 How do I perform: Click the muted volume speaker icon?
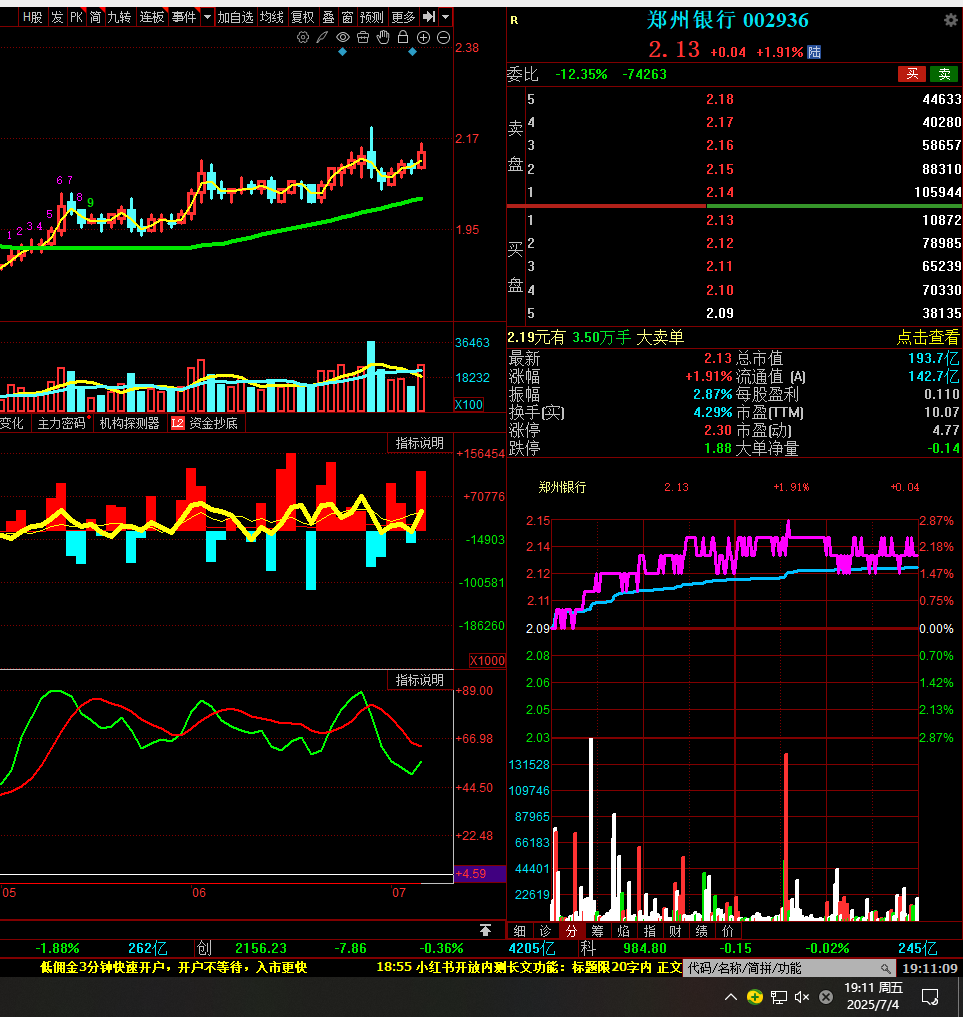coord(802,997)
